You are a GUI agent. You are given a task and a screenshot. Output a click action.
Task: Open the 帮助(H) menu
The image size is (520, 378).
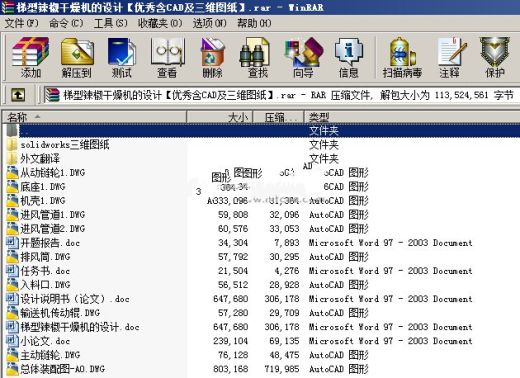[254, 23]
